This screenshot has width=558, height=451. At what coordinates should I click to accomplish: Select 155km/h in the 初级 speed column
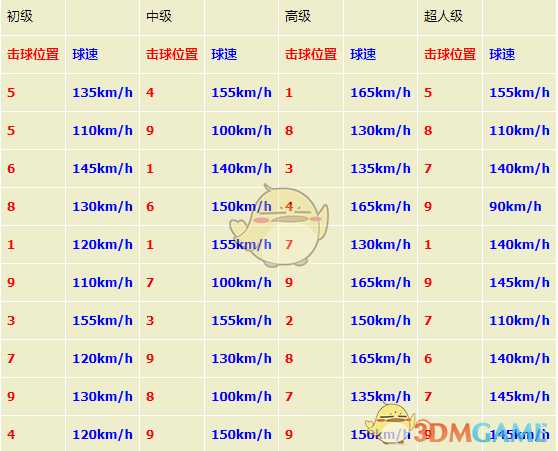coord(102,320)
